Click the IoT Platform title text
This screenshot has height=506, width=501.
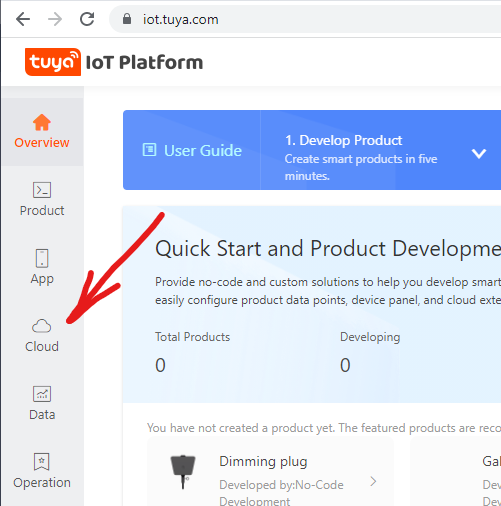[144, 62]
